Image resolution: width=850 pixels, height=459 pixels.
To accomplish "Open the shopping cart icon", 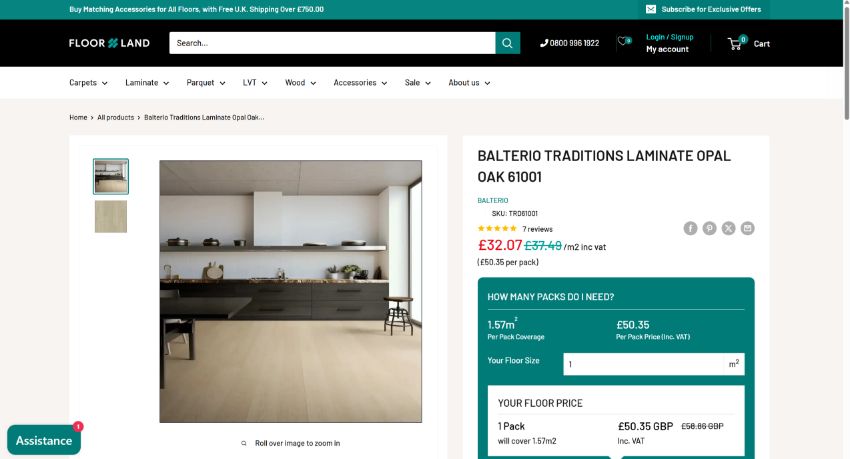I will pyautogui.click(x=736, y=43).
